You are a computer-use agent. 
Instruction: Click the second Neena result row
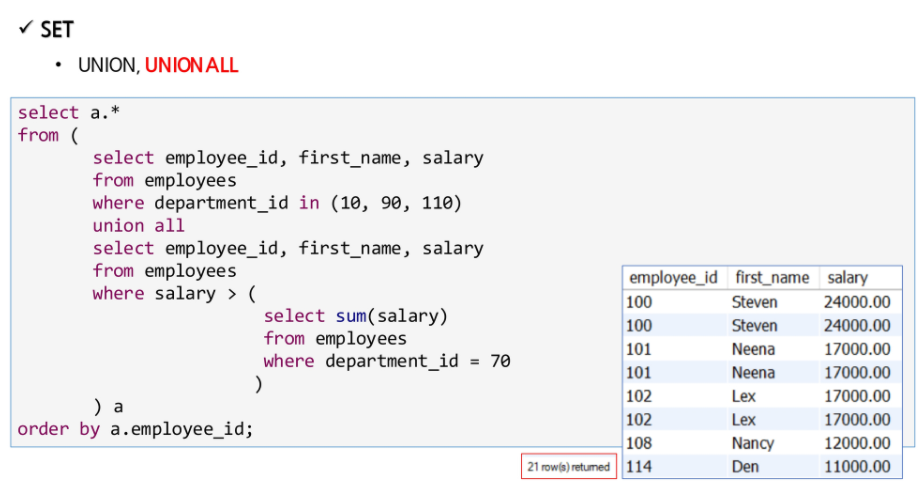(762, 373)
